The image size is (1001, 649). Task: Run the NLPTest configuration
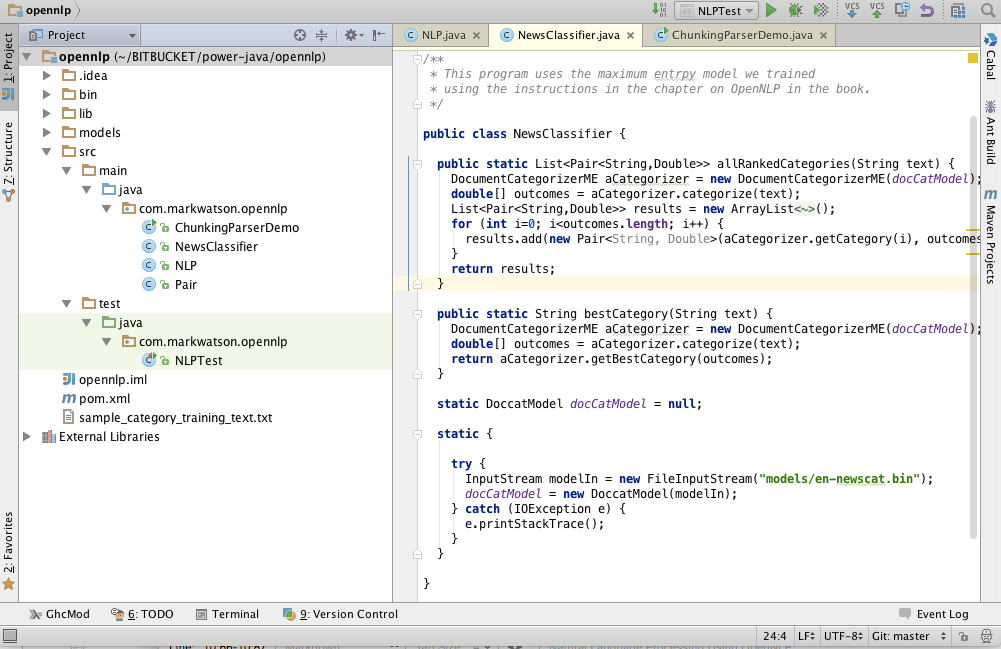point(772,10)
